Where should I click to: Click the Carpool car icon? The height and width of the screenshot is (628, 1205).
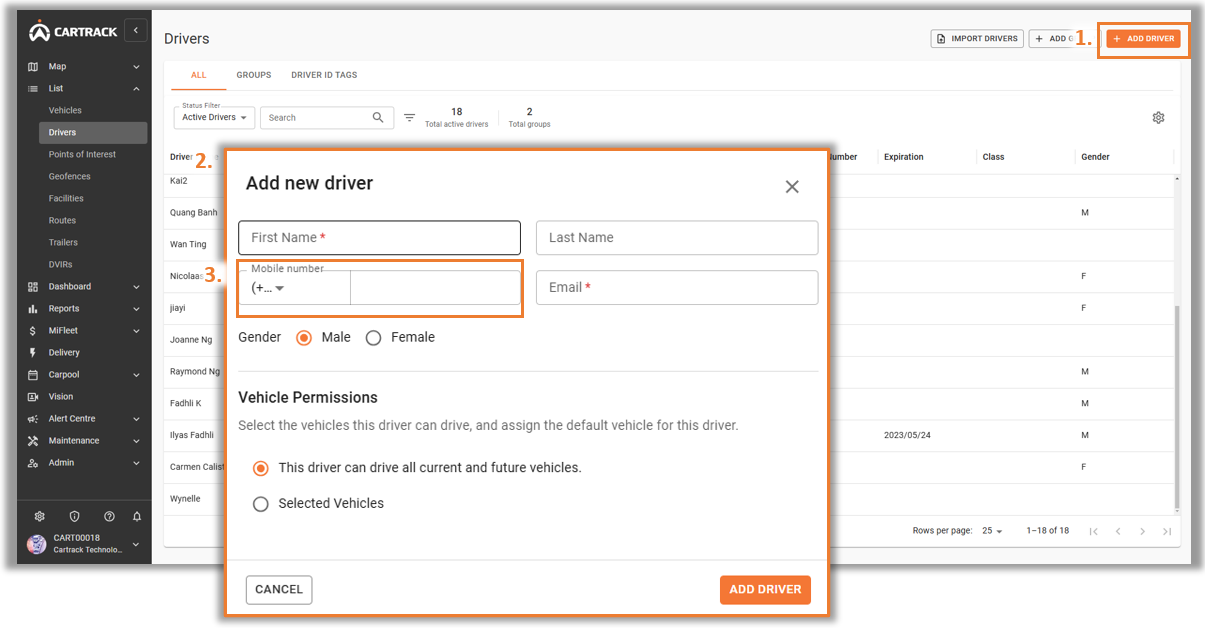[33, 375]
